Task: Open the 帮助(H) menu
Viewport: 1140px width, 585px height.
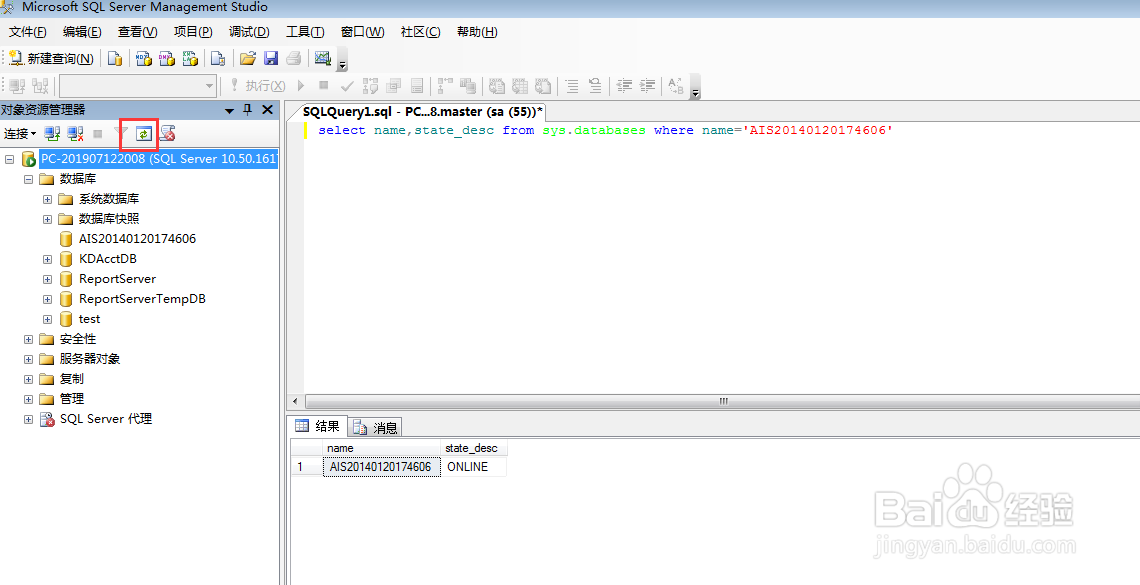Action: tap(477, 32)
